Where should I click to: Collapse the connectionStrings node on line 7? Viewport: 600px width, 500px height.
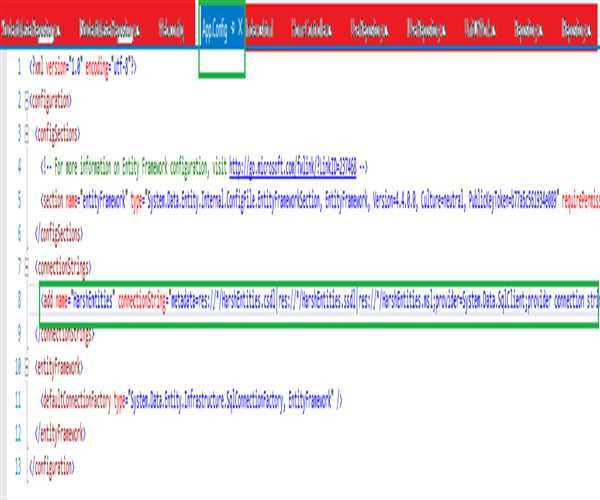click(x=26, y=267)
